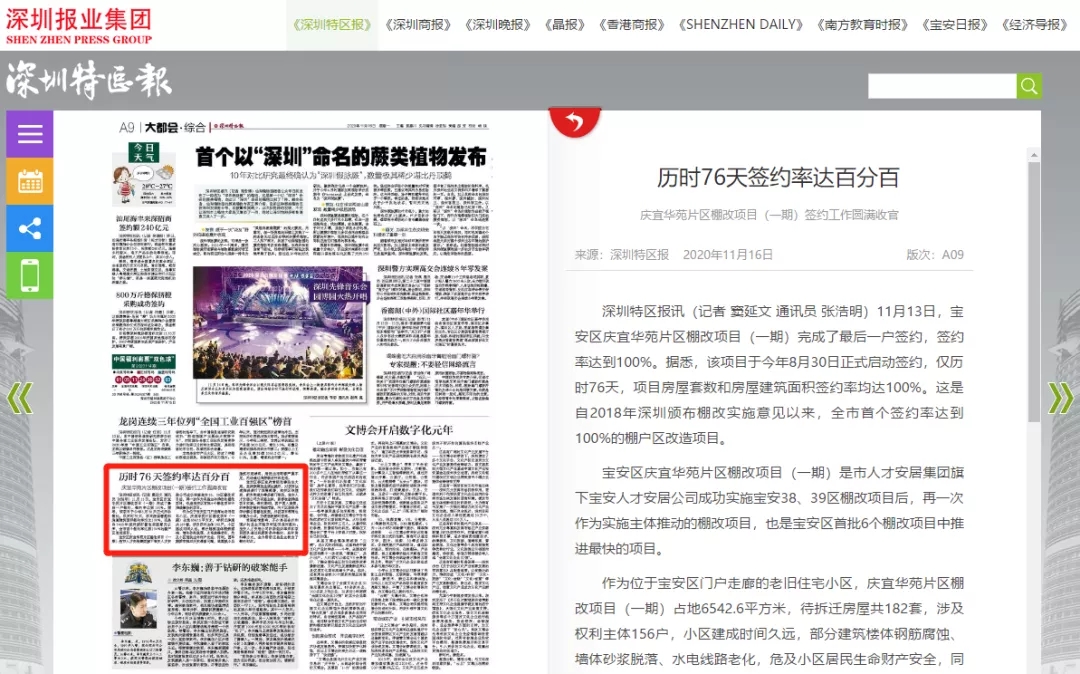The image size is (1080, 674).
Task: Open the 《经济导报》 tab
Action: click(x=1035, y=25)
